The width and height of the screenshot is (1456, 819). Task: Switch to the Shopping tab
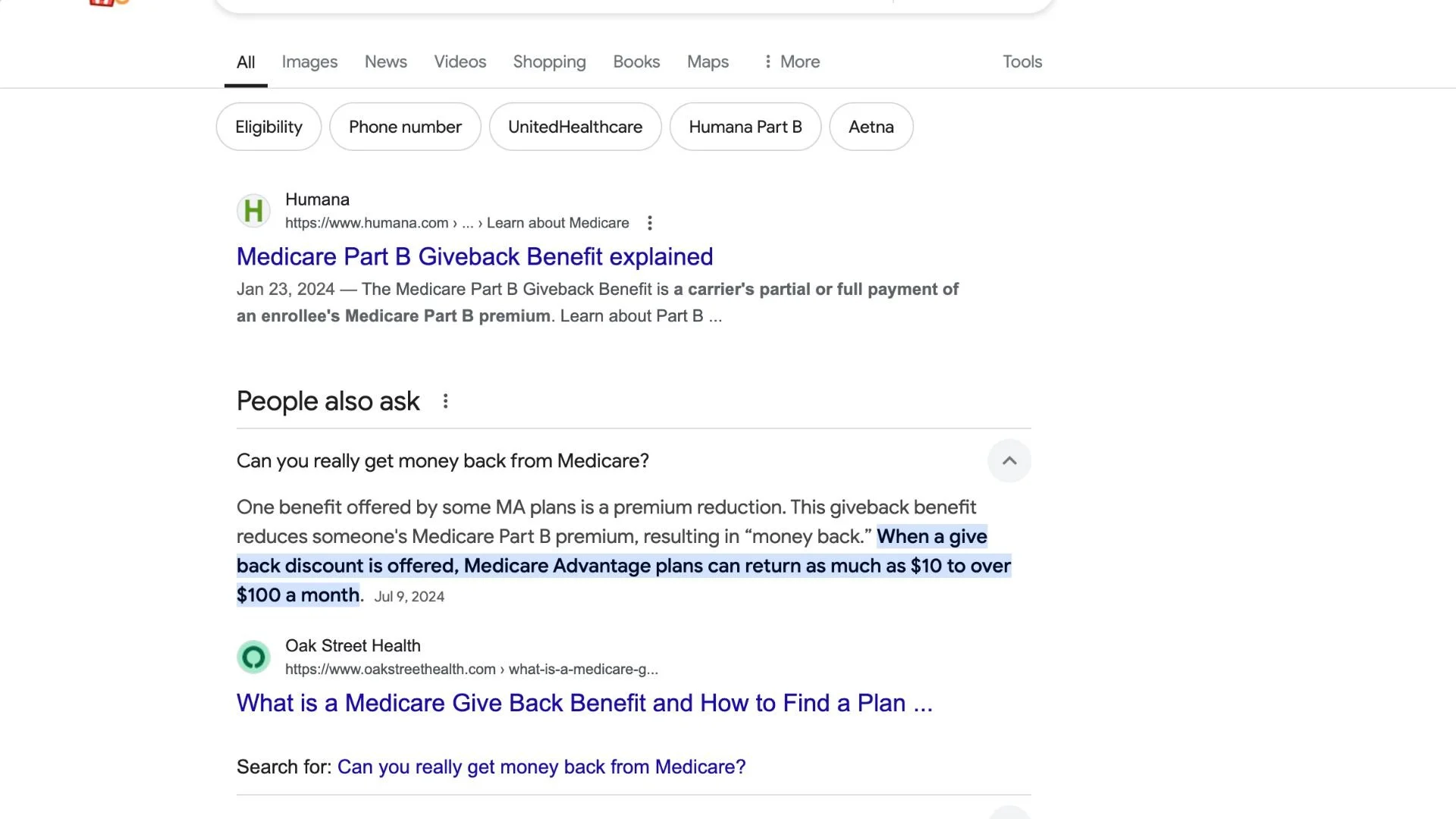(550, 62)
